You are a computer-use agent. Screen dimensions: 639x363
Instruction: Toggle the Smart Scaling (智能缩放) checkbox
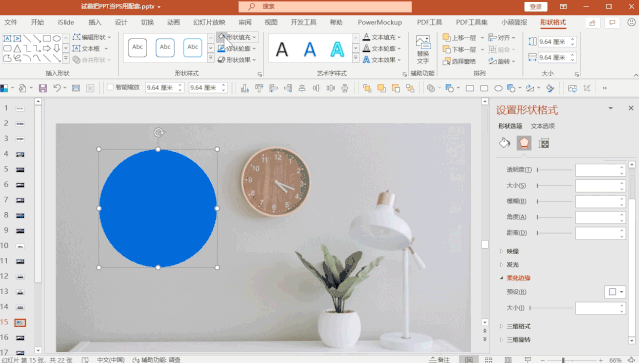(x=110, y=87)
